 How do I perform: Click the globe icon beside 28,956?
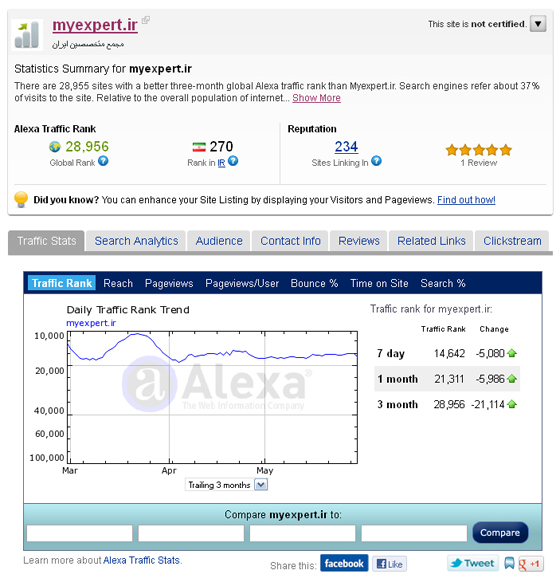pyautogui.click(x=55, y=147)
